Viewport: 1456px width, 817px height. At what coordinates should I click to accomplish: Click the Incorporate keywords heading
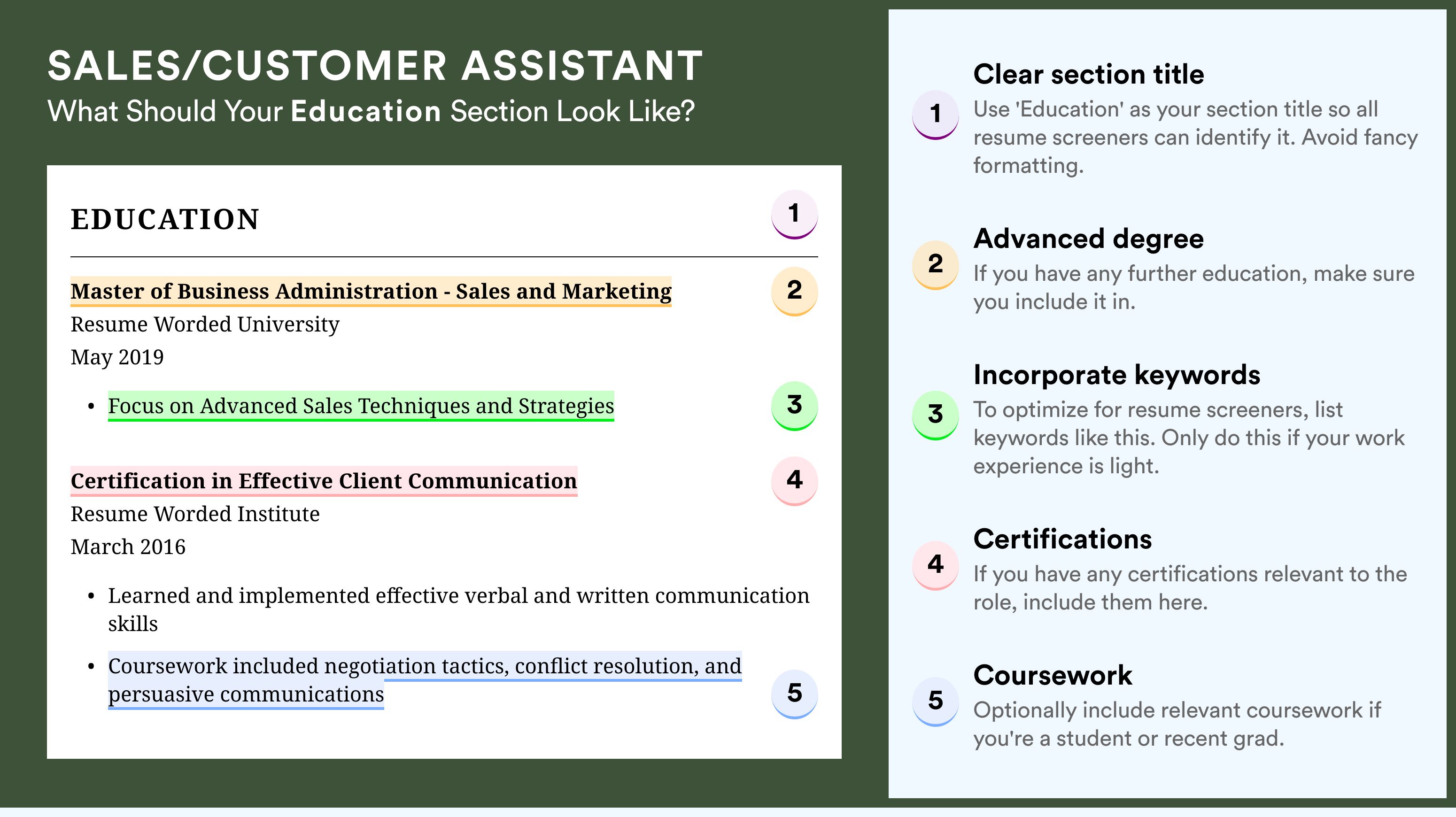coord(1117,375)
